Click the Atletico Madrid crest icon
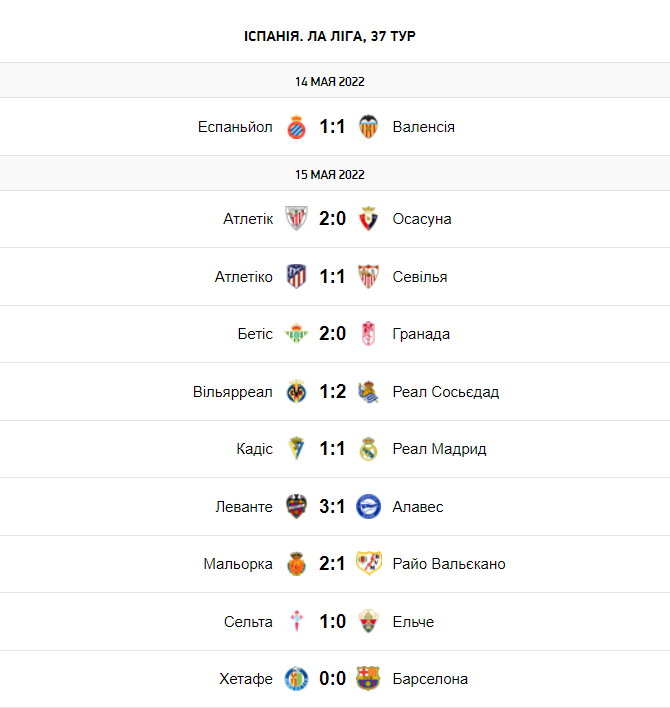Image resolution: width=670 pixels, height=708 pixels. coord(296,277)
